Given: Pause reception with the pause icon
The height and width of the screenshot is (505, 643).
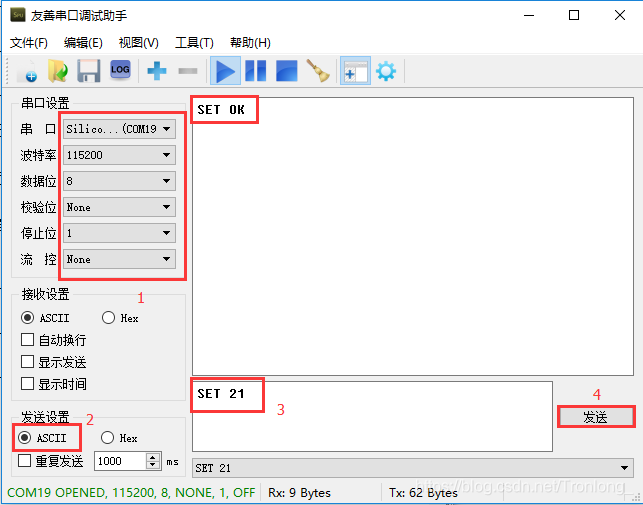Looking at the screenshot, I should pyautogui.click(x=255, y=71).
